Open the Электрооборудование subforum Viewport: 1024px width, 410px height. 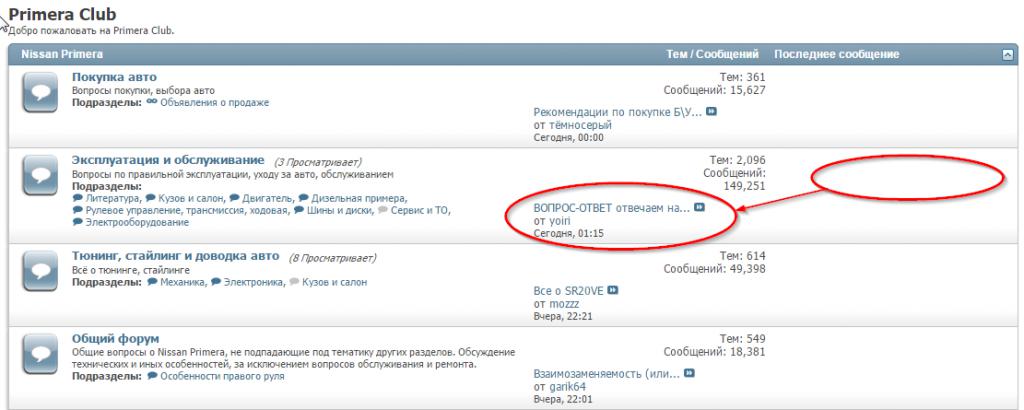pyautogui.click(x=137, y=223)
